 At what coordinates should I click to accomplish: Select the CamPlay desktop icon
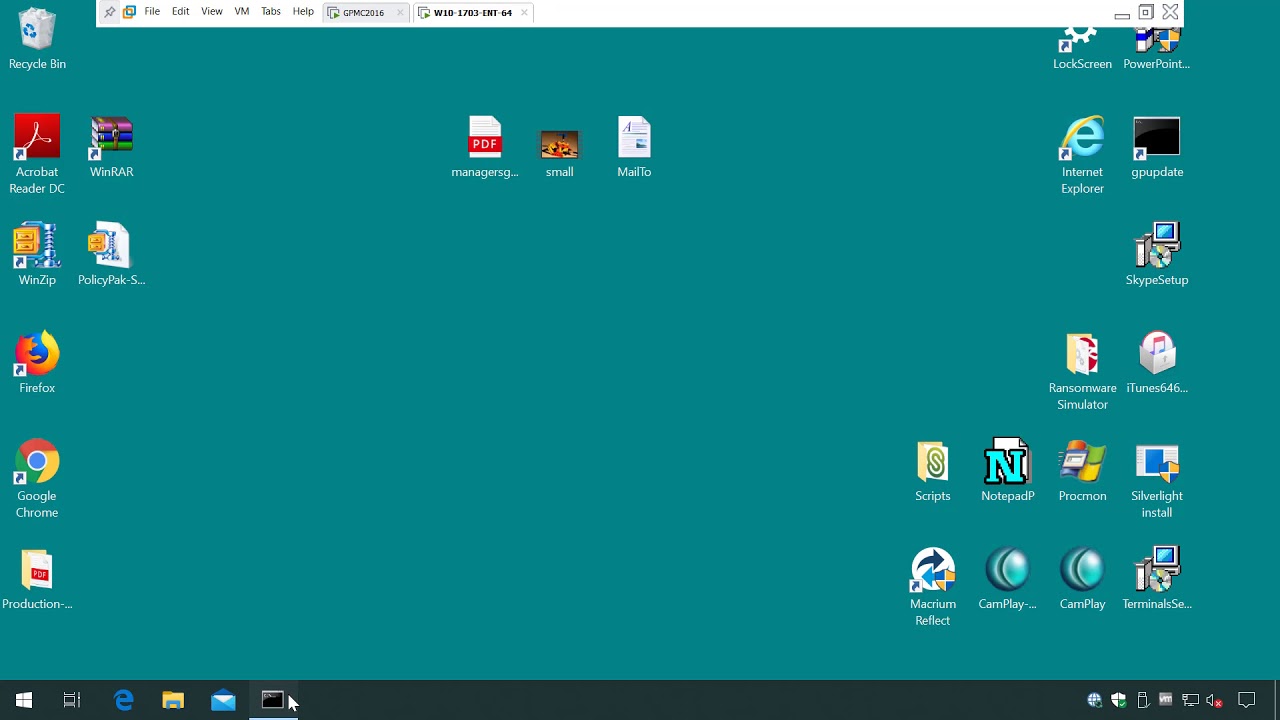1082,579
